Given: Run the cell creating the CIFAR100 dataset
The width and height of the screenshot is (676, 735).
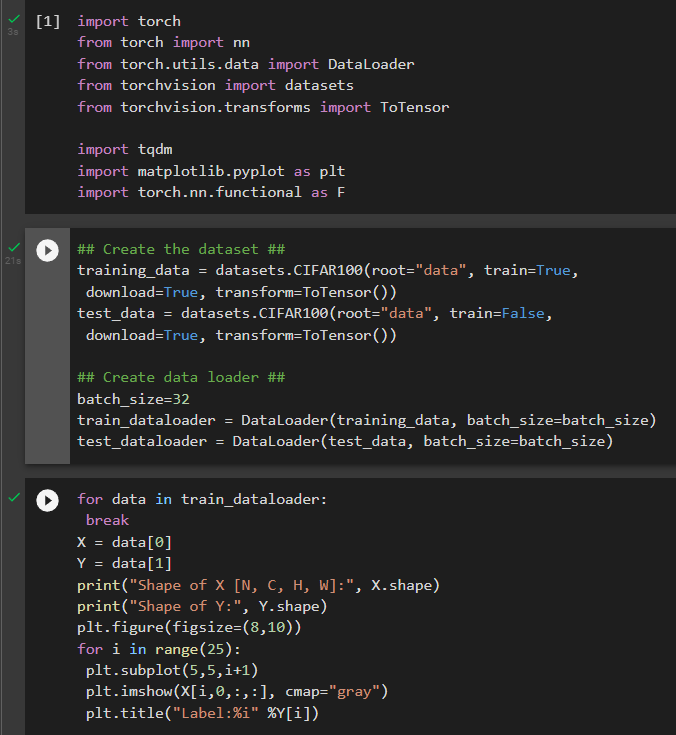Looking at the screenshot, I should (x=47, y=250).
